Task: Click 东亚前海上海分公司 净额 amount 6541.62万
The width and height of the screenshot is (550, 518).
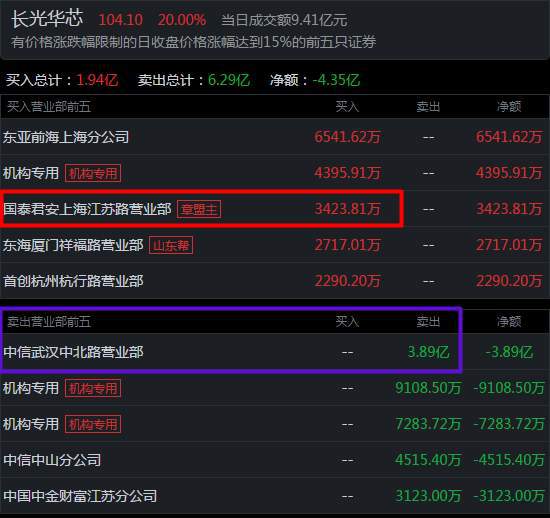Action: [x=509, y=137]
